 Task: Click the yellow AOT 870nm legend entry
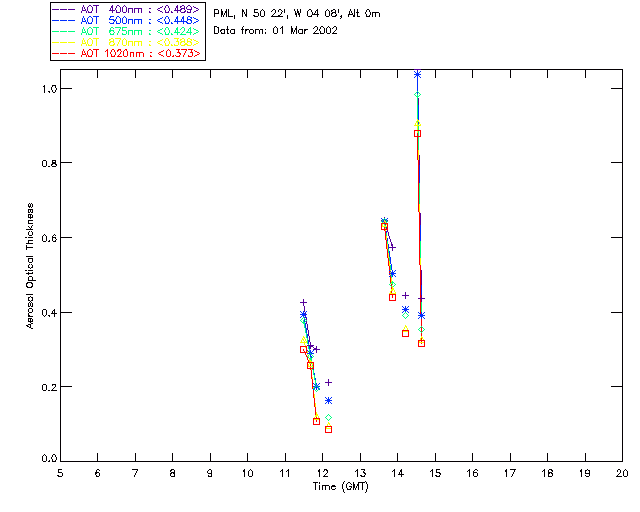click(x=126, y=42)
